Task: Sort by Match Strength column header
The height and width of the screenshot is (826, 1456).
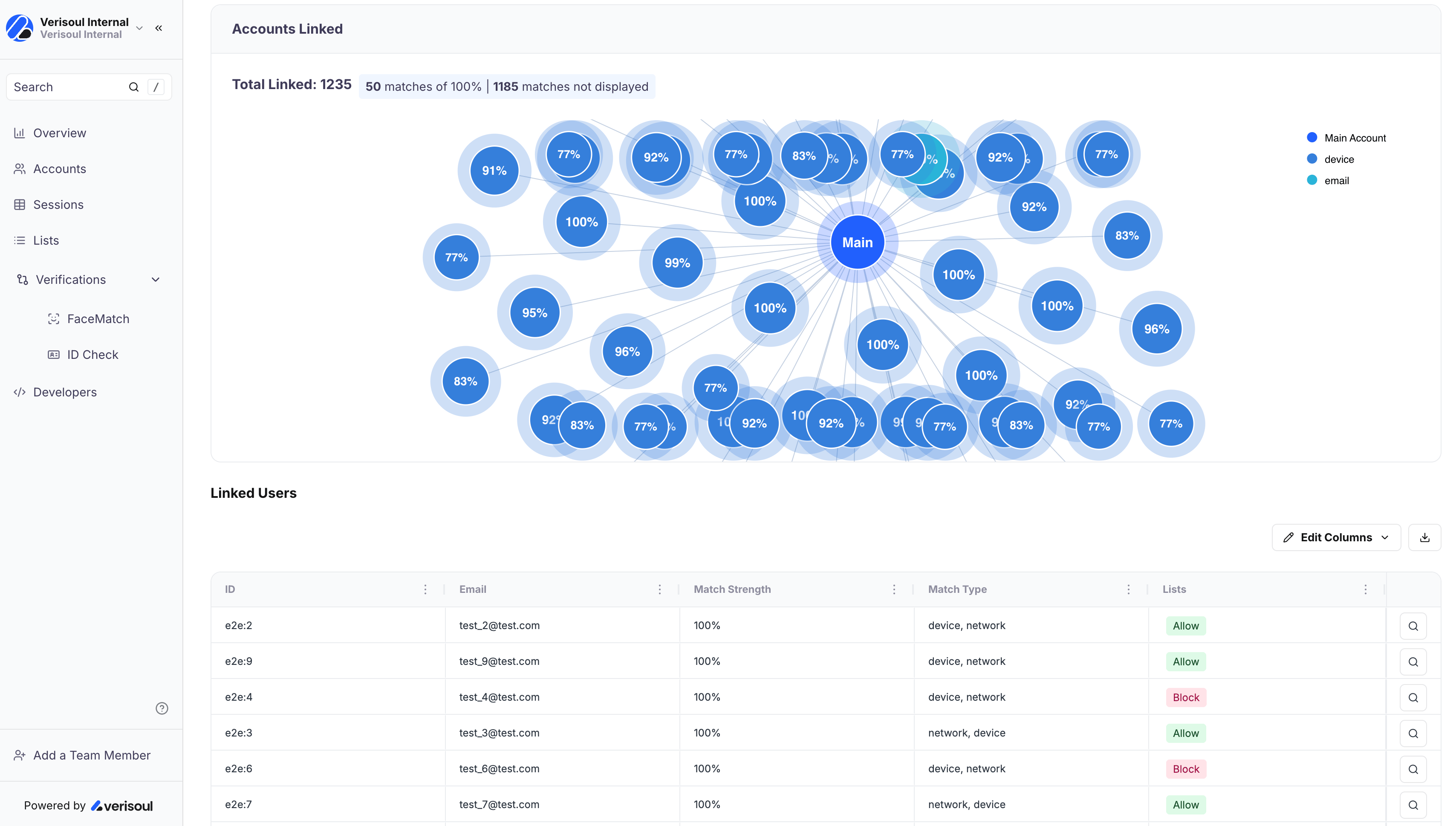Action: [x=732, y=589]
